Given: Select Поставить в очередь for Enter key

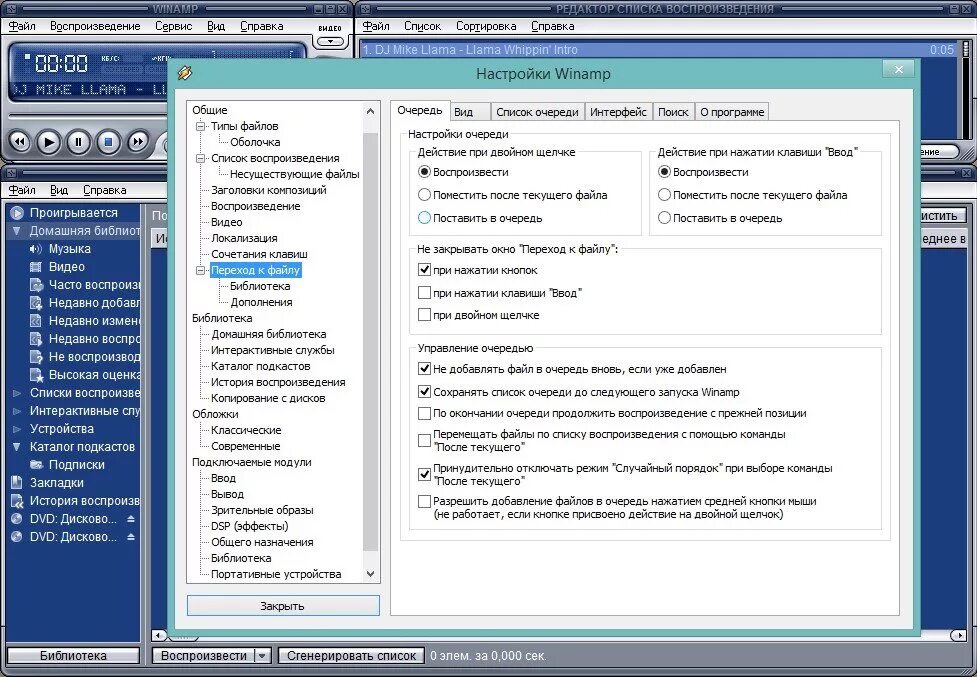Looking at the screenshot, I should tap(664, 218).
